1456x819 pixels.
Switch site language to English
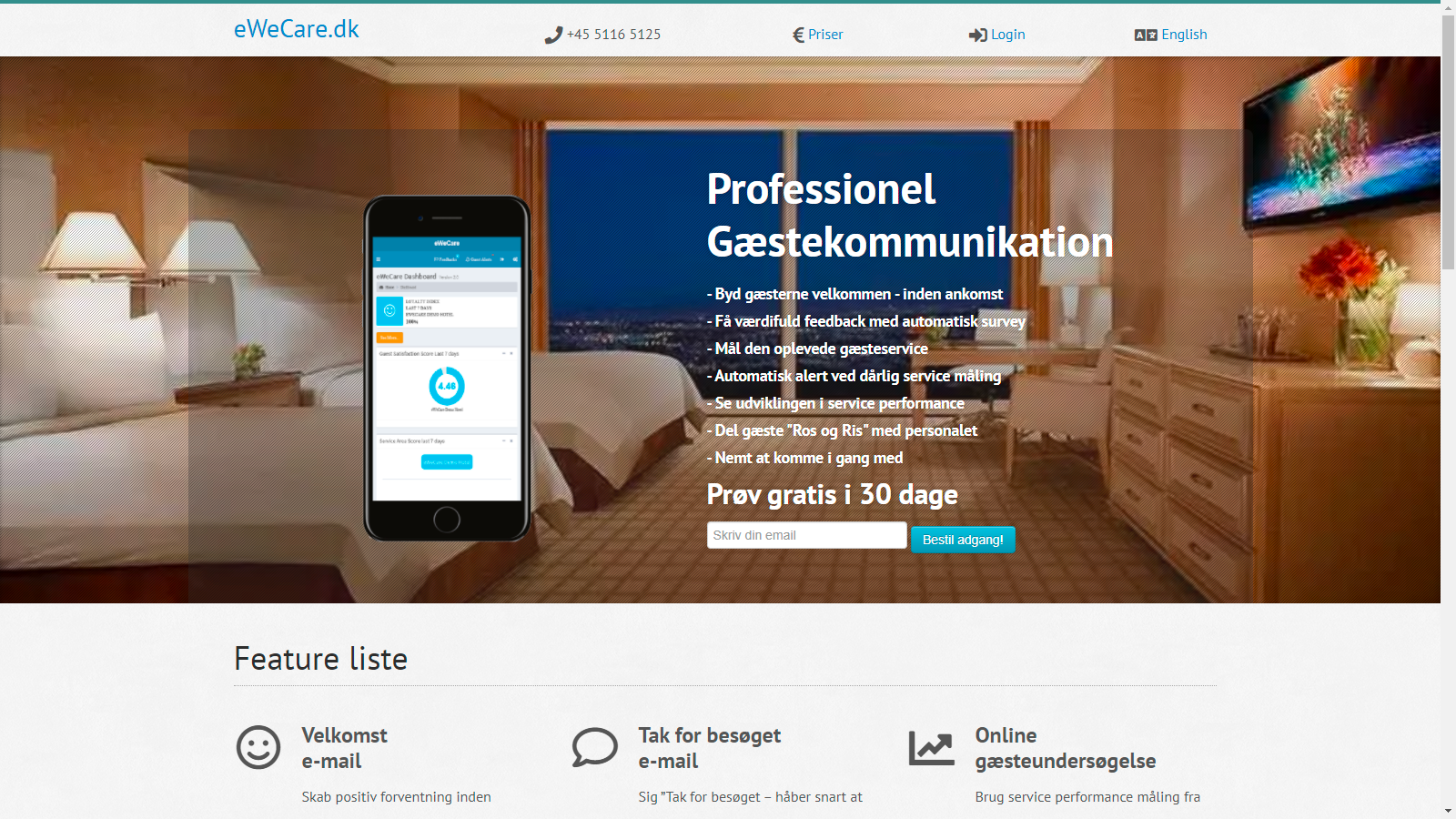coord(1184,35)
